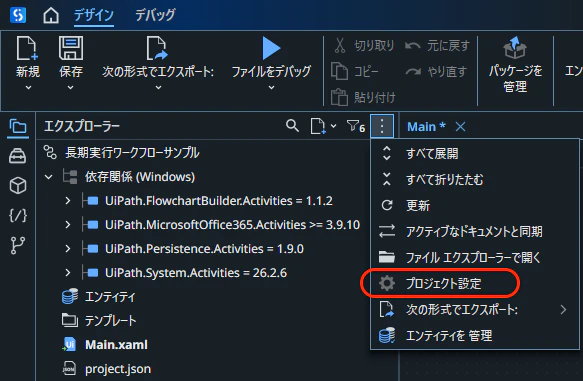Open the Home backstage icon

(x=51, y=16)
